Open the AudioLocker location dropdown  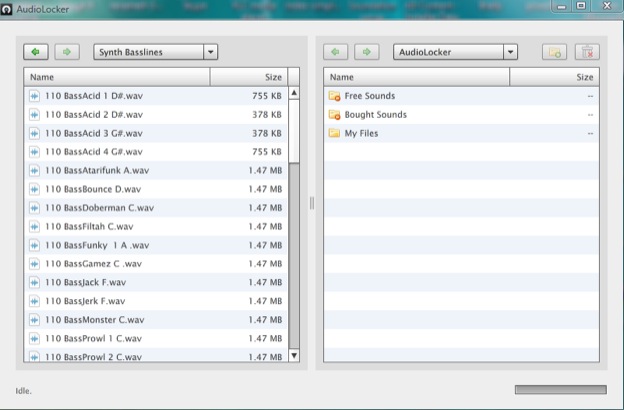click(455, 52)
